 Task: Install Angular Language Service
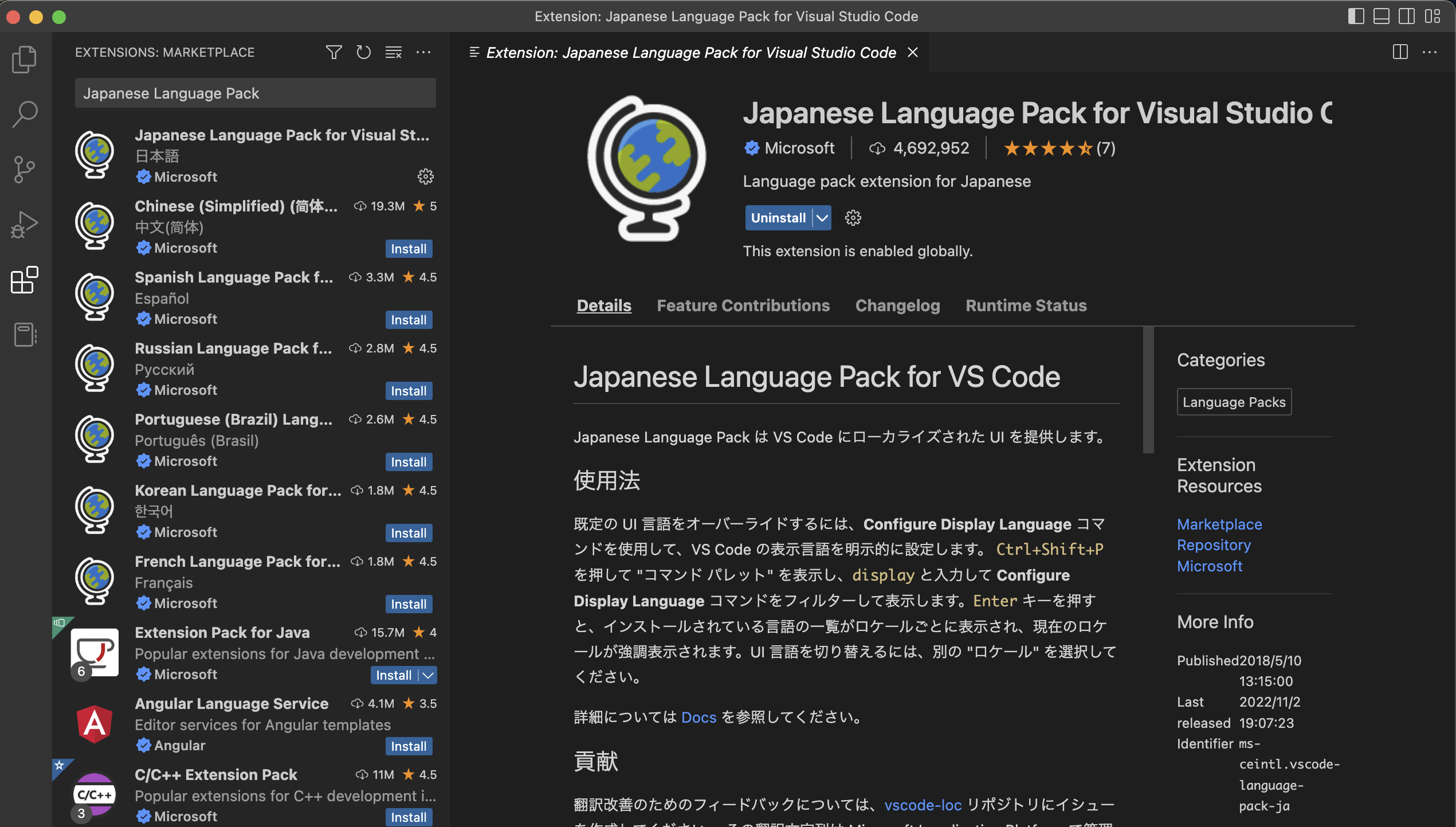[x=409, y=746]
